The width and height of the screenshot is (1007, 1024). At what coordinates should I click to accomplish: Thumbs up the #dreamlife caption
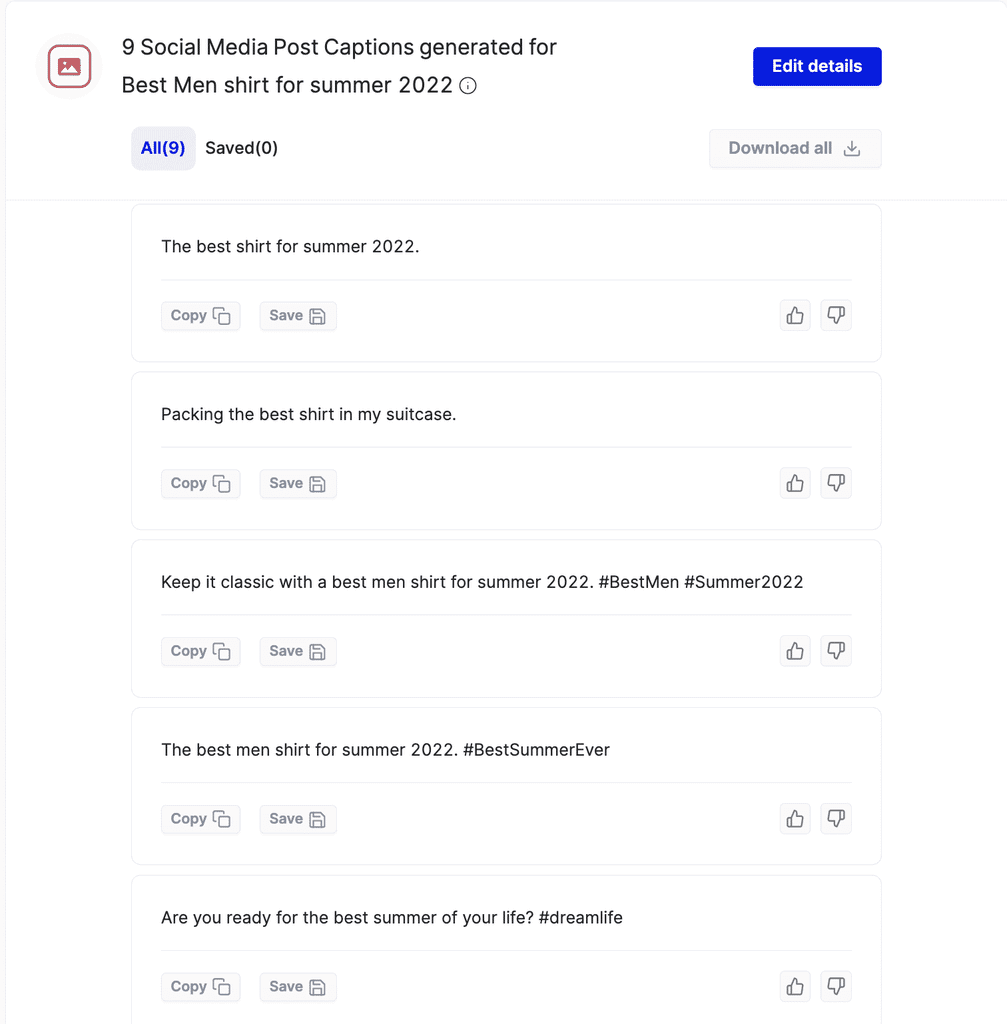pos(795,987)
